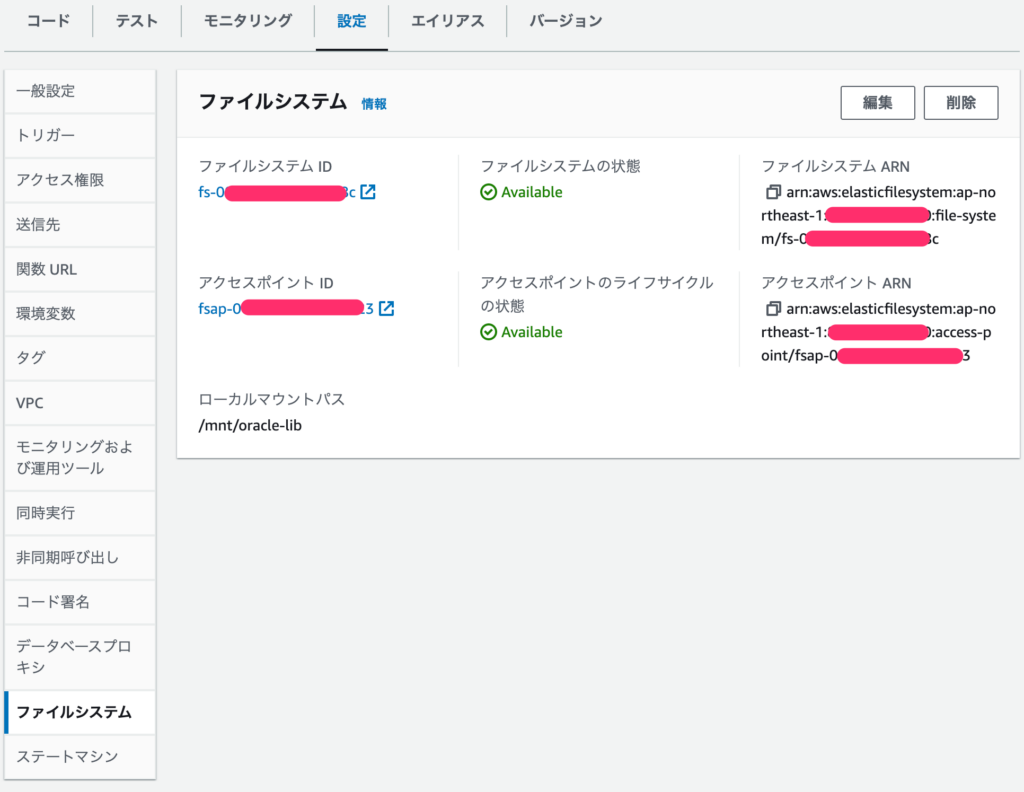
Task: Select トリガー in the sidebar
Action: click(x=80, y=135)
